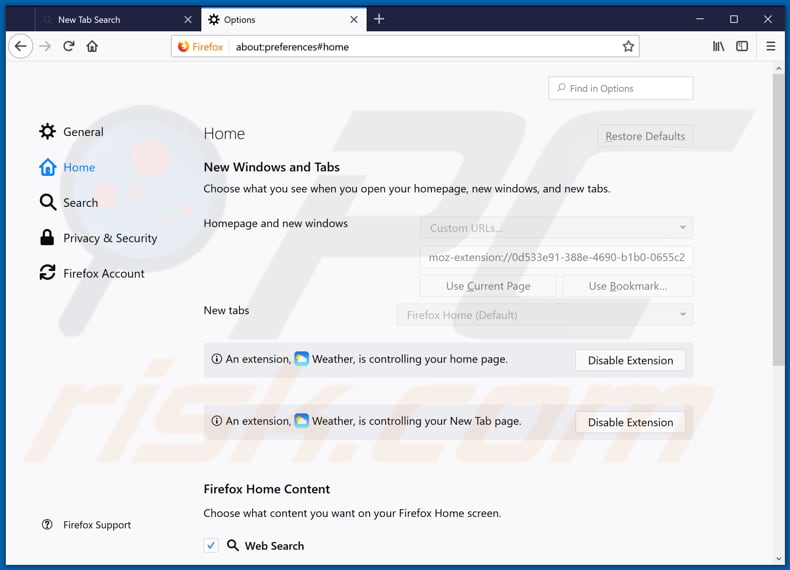Click the info icon in home page notice
This screenshot has height=570, width=790.
click(217, 359)
